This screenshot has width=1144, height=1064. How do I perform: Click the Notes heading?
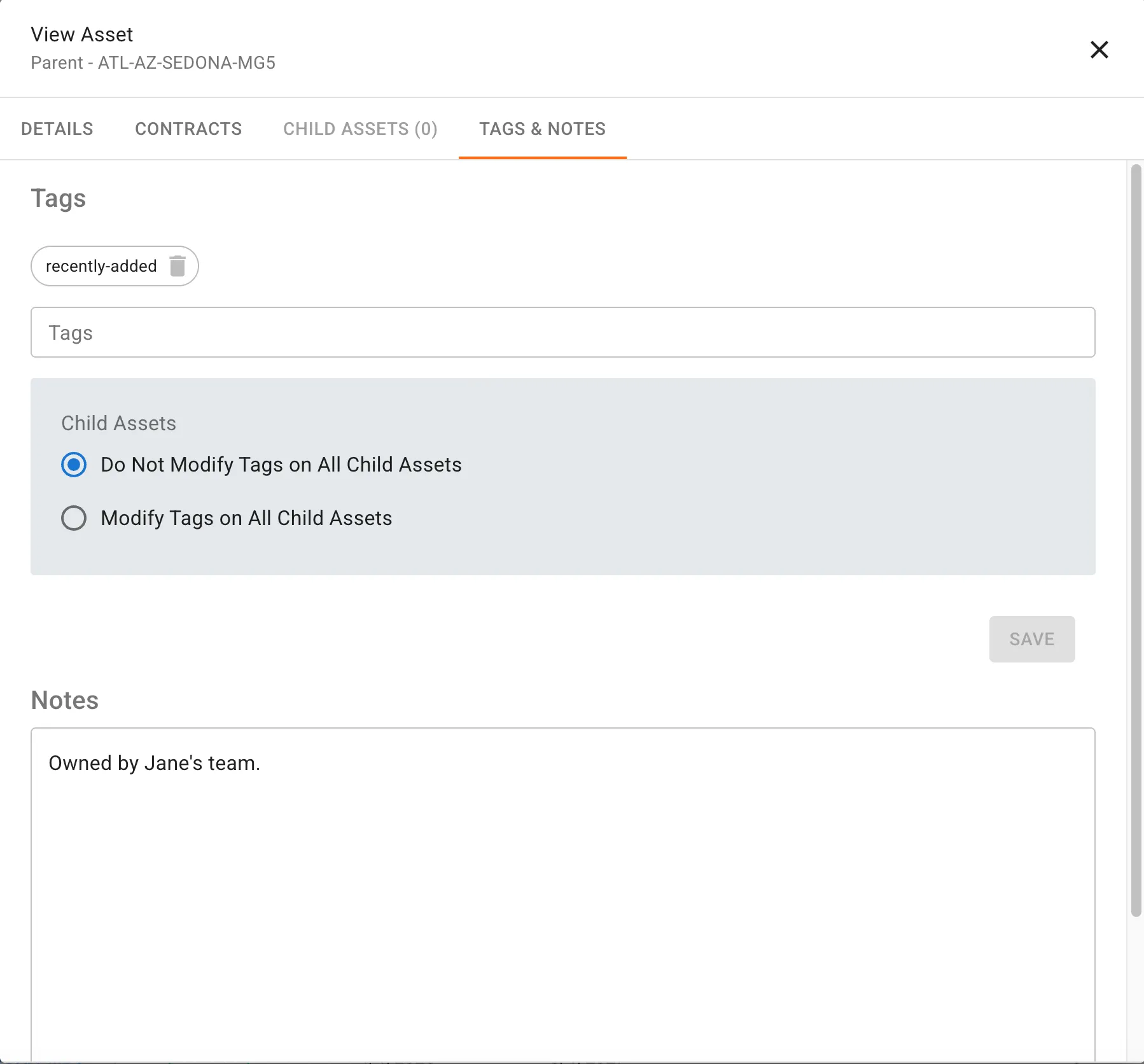(x=65, y=700)
